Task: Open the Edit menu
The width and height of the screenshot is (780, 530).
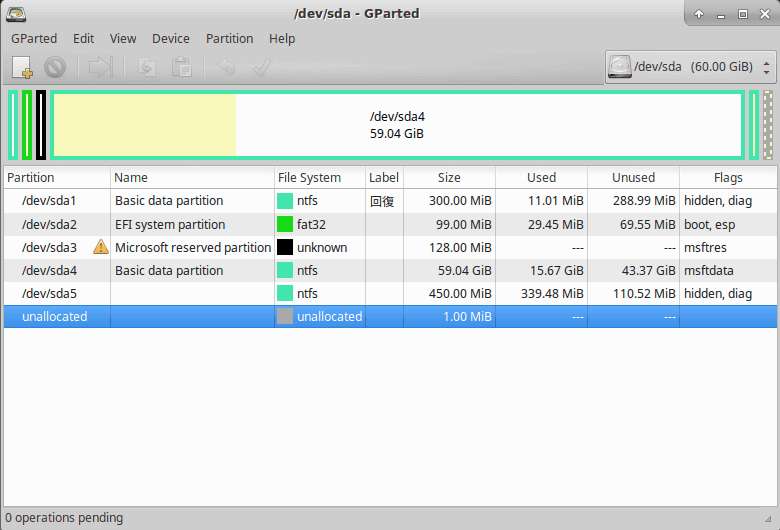Action: pyautogui.click(x=83, y=39)
